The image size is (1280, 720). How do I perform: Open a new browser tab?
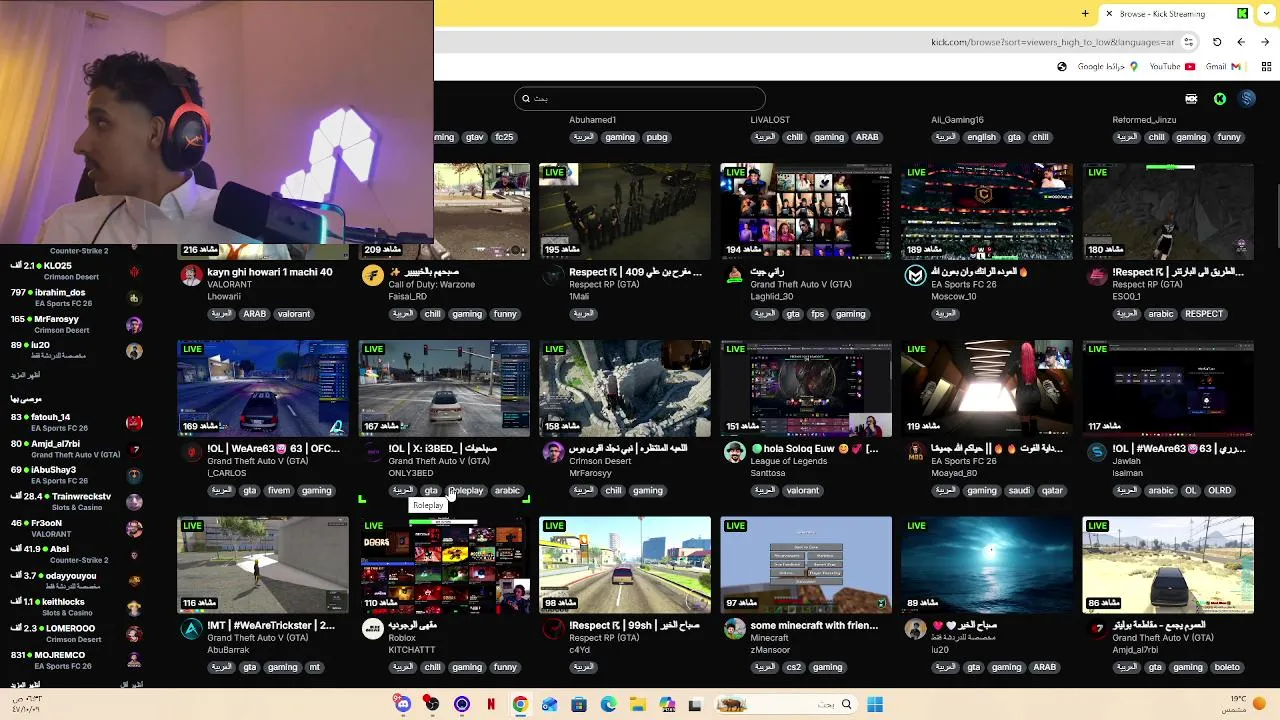pyautogui.click(x=1085, y=14)
